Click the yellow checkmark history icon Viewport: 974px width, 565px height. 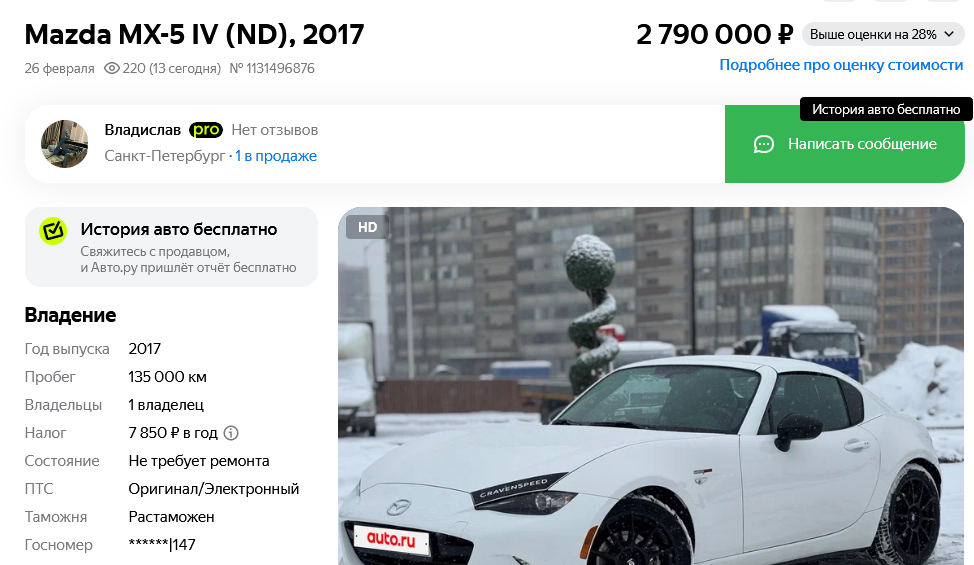point(53,231)
